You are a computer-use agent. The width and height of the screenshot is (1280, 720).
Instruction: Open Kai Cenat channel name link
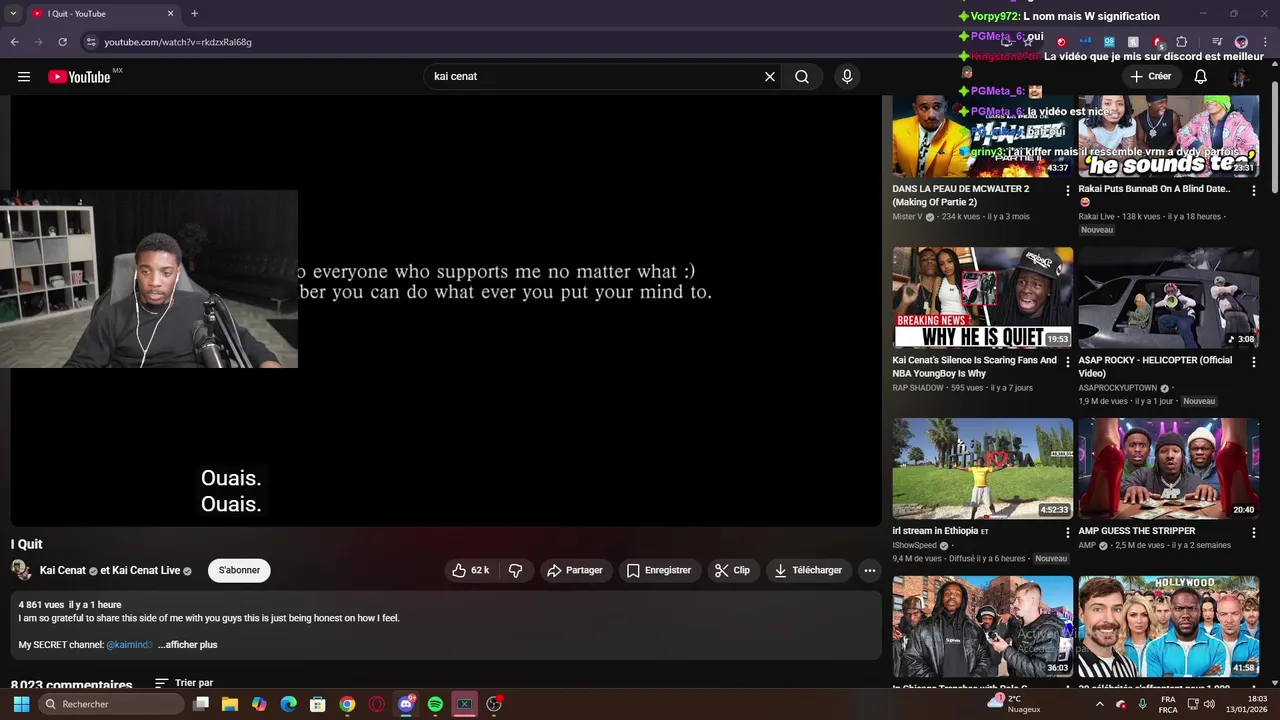pyautogui.click(x=63, y=570)
